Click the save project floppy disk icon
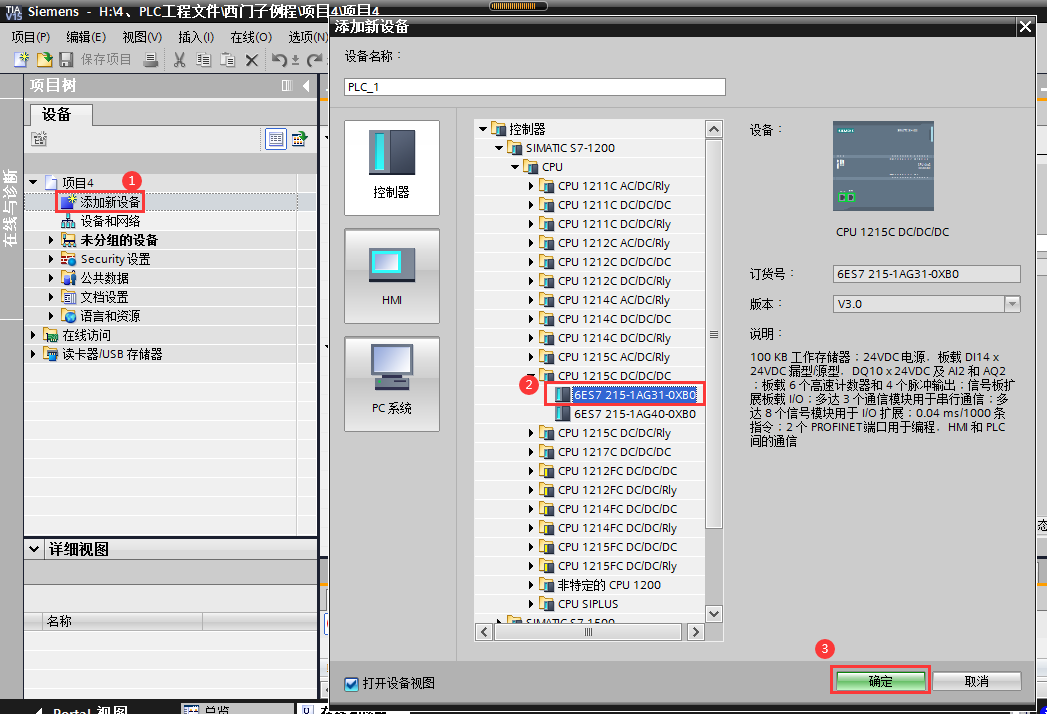 point(66,59)
